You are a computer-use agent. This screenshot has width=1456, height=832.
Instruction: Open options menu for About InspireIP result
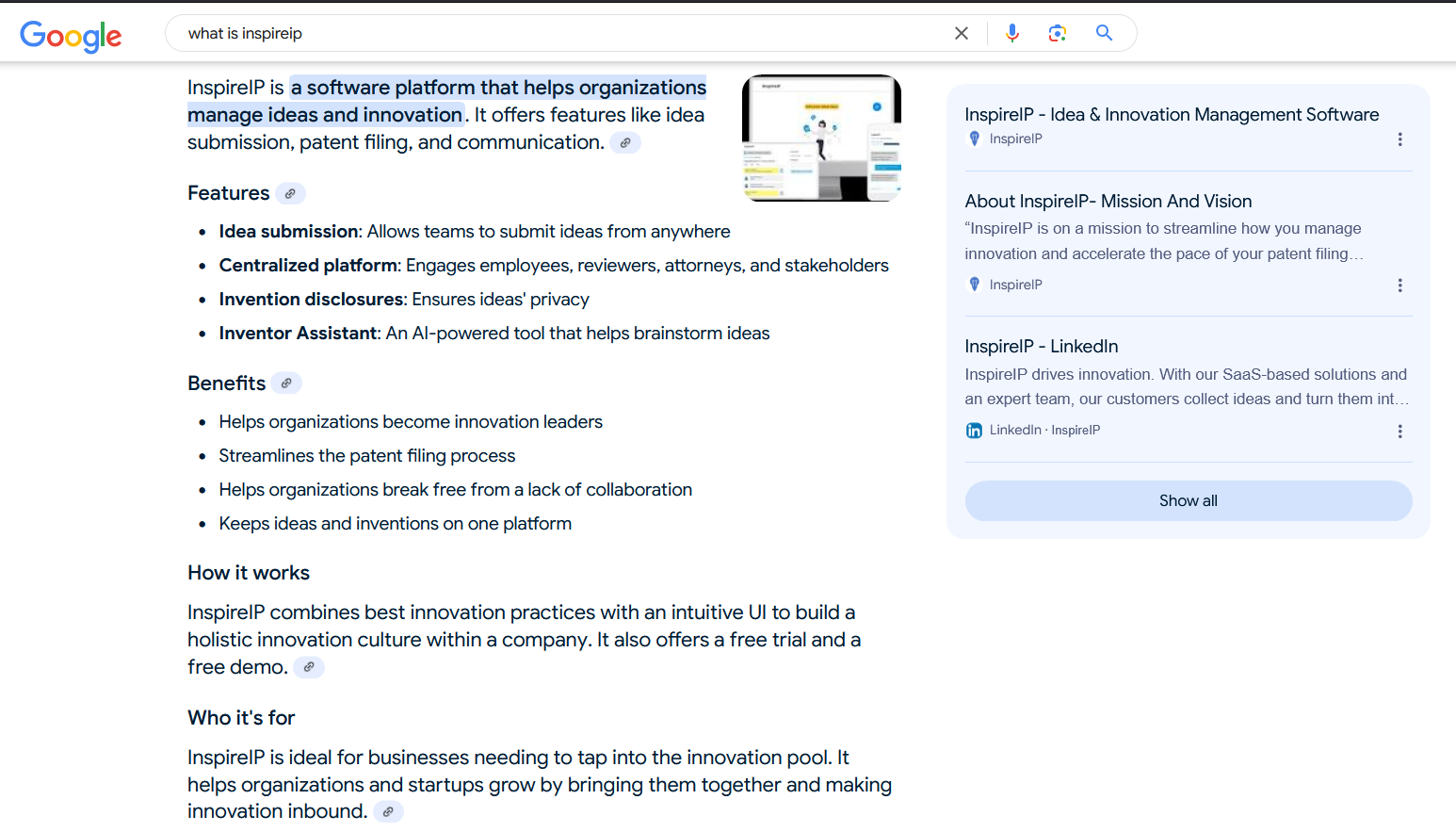click(1399, 285)
